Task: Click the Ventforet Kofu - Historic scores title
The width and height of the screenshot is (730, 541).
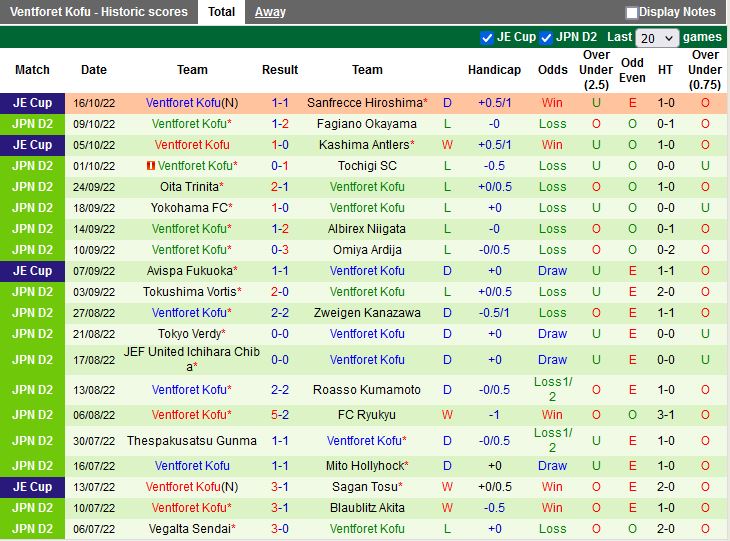Action: [x=99, y=12]
